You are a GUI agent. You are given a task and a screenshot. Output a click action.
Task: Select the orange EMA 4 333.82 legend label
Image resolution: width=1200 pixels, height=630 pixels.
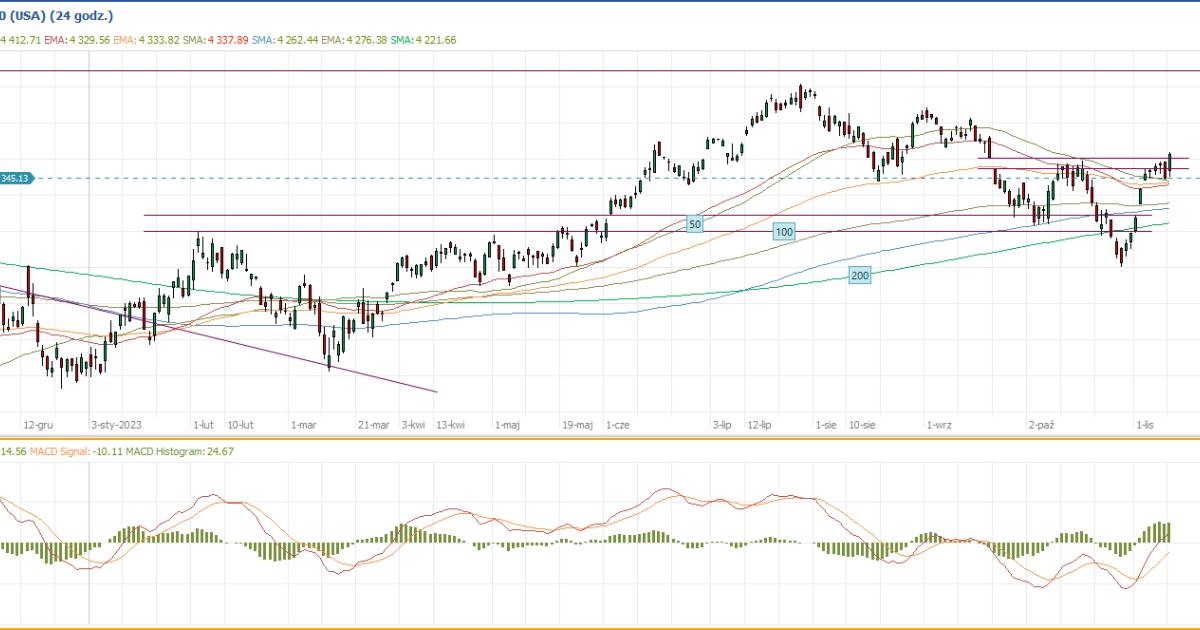(147, 40)
